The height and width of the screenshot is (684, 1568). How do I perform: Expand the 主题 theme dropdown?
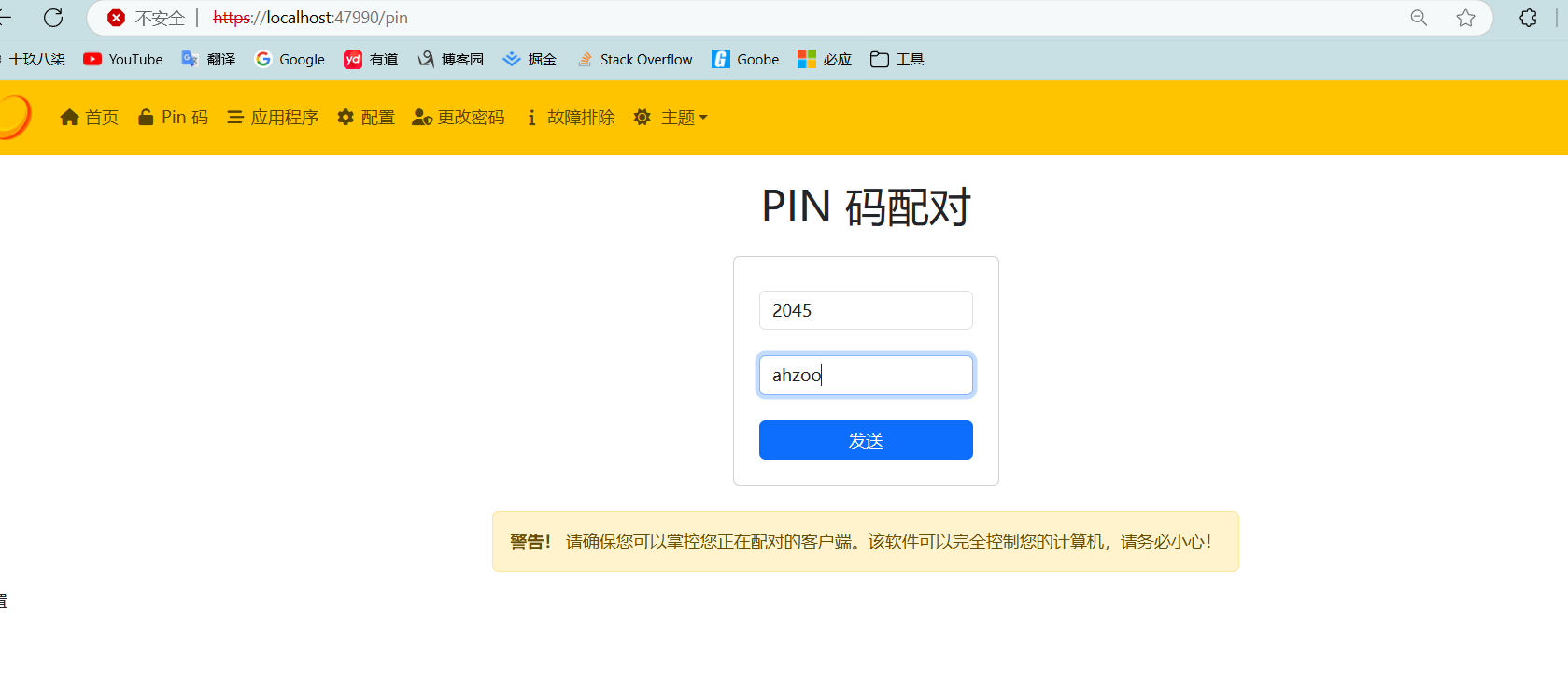[671, 118]
